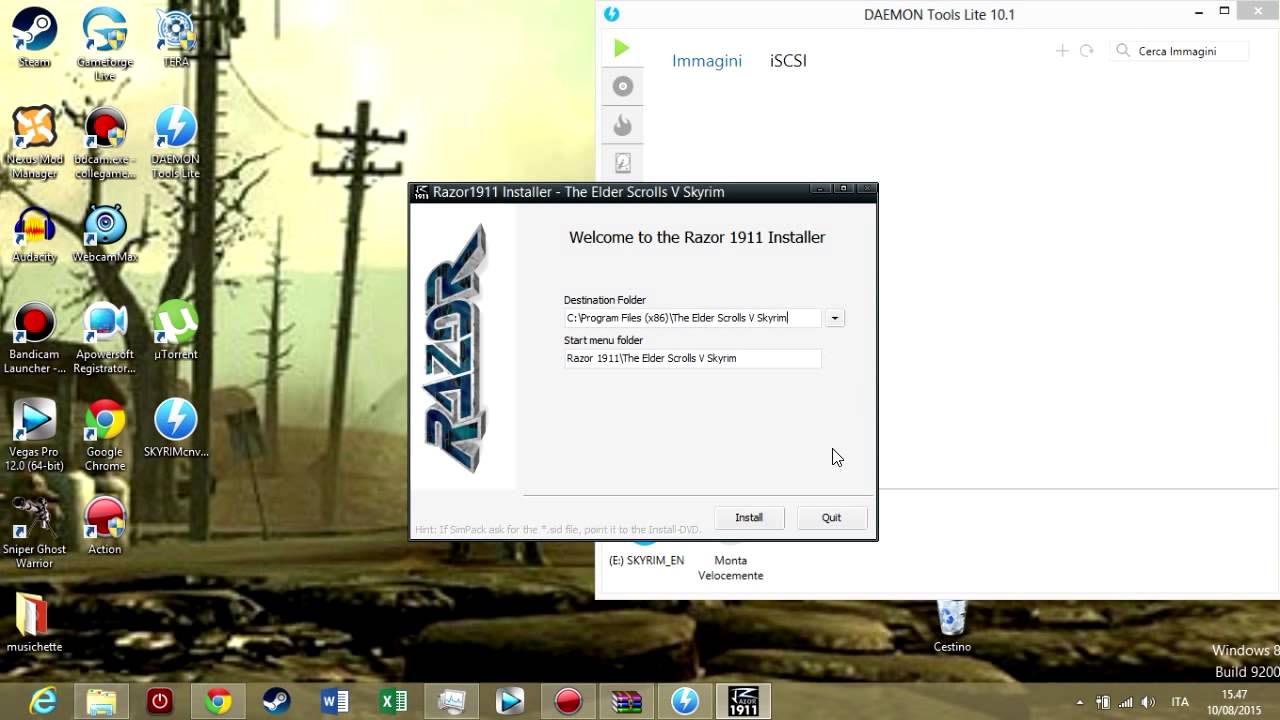
Task: Open the SKYRIMcnv desktop shortcut
Action: click(176, 429)
